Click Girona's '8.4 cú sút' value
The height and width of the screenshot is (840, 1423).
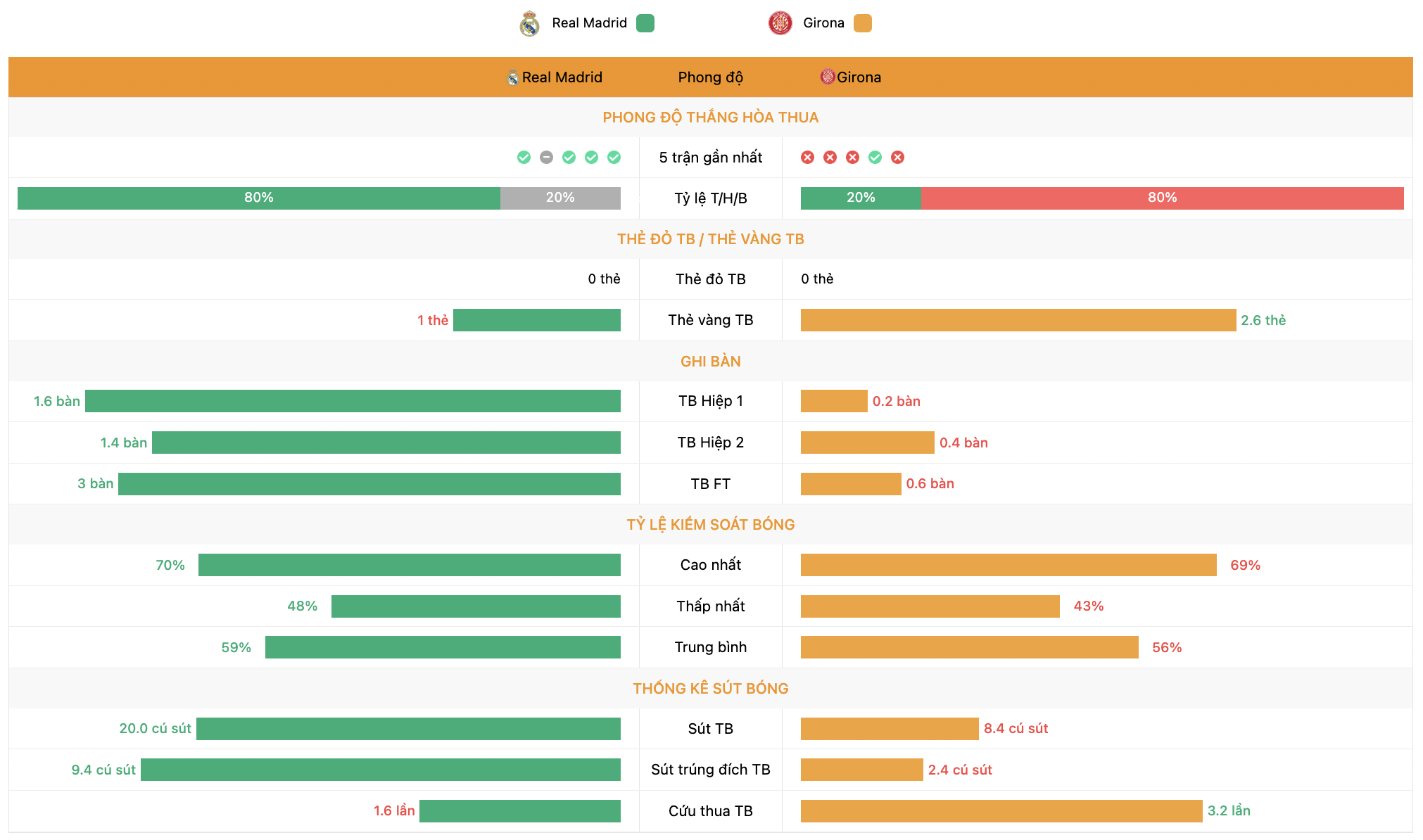1016,728
